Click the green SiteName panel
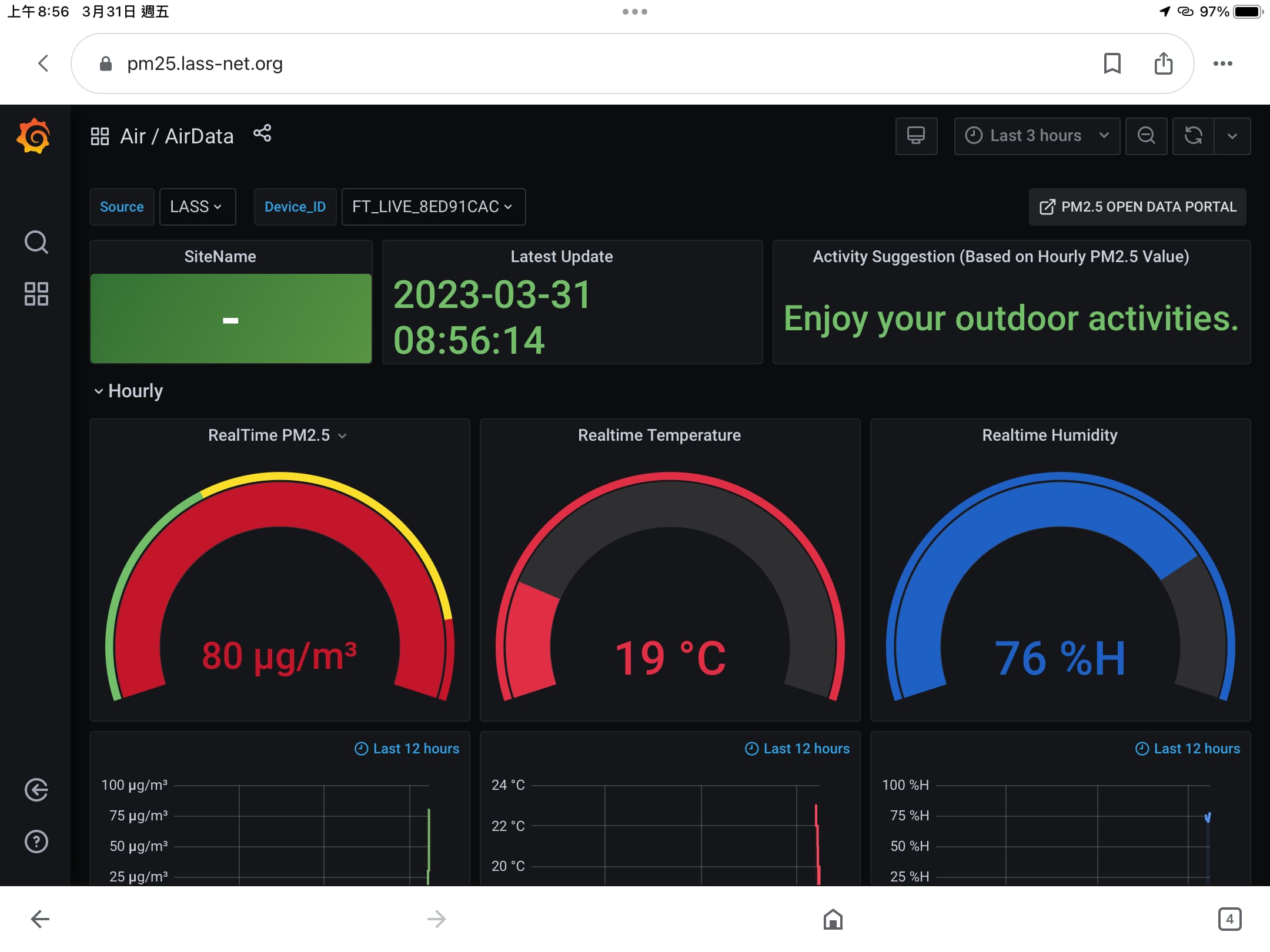 (x=230, y=319)
